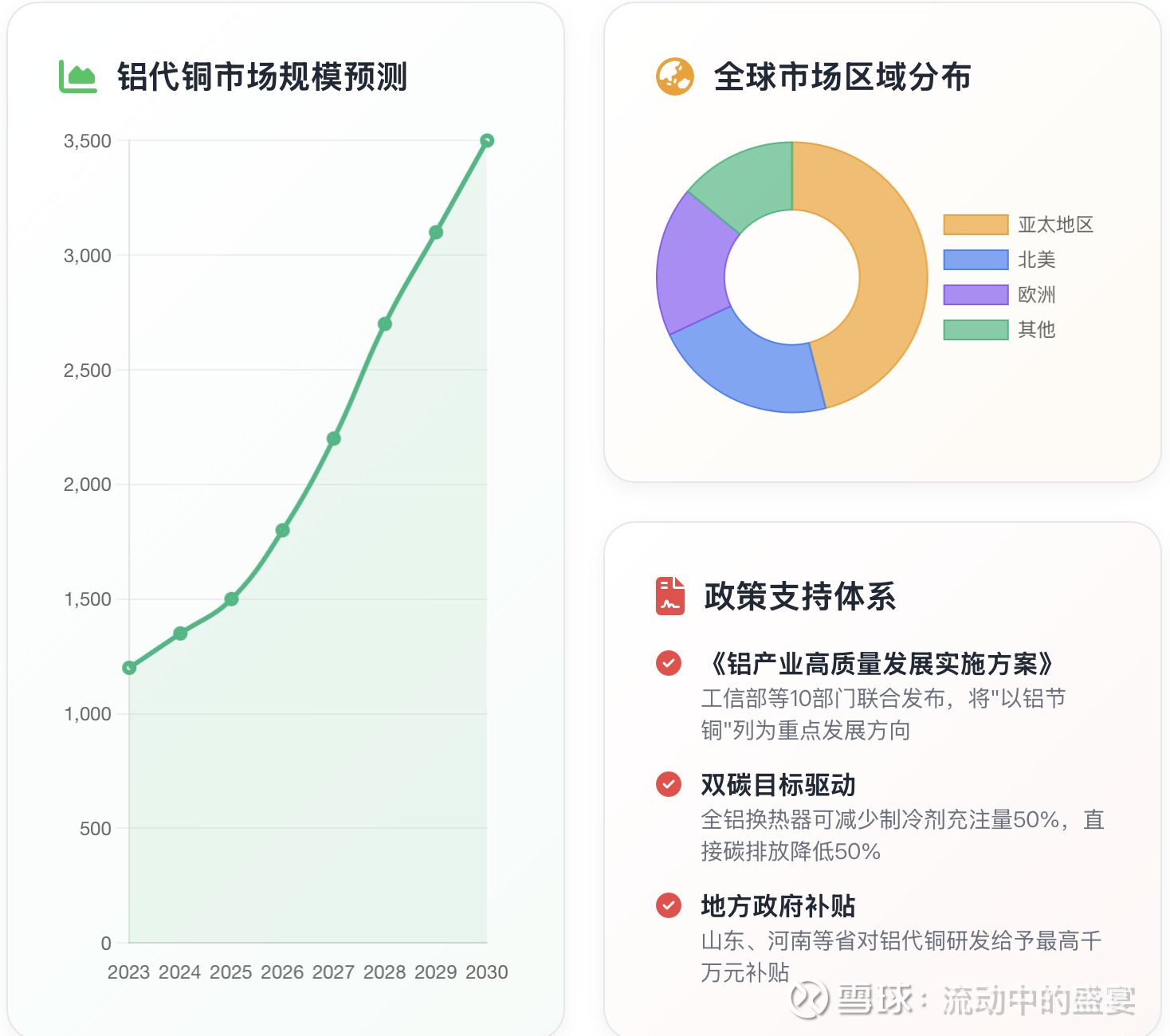Click the green 其他 legend swatch
This screenshot has width=1170, height=1036.
976,330
